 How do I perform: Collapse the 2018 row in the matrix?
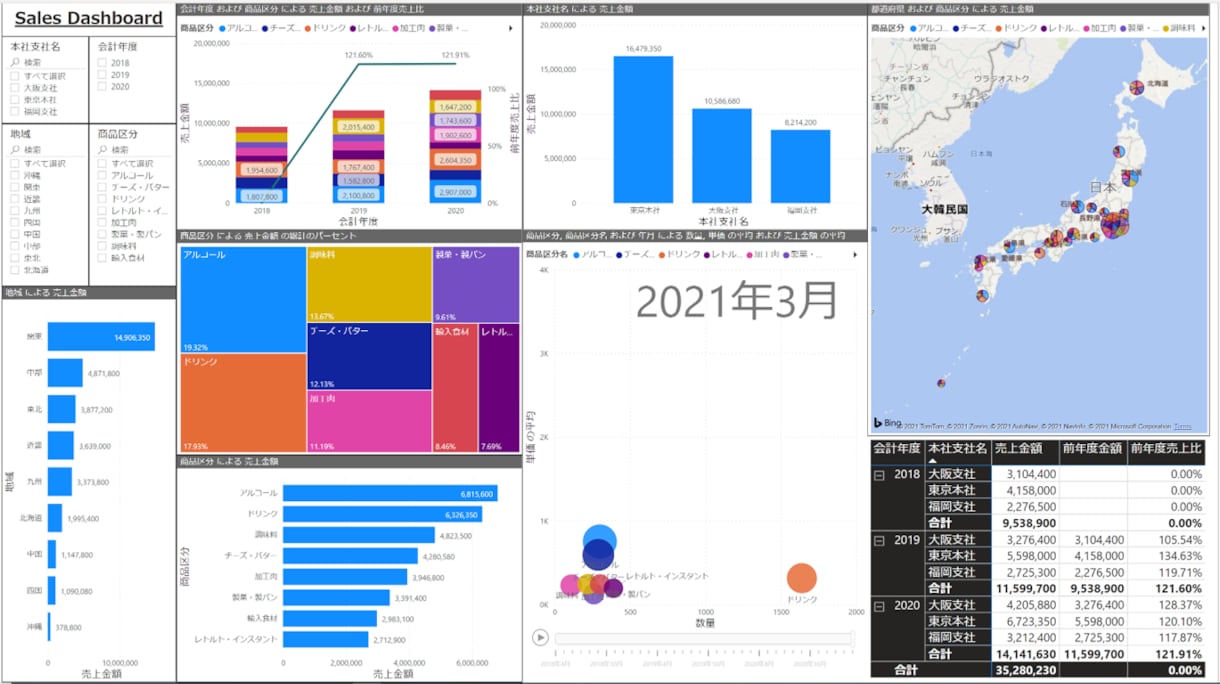(879, 475)
